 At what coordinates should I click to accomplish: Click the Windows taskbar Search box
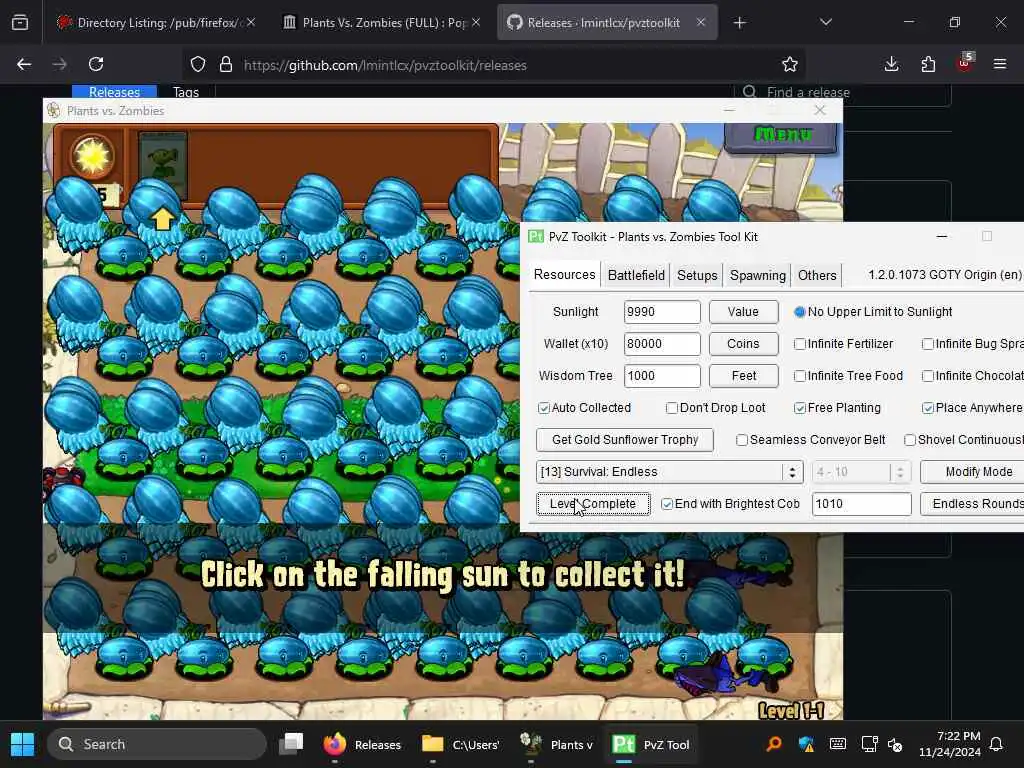157,744
